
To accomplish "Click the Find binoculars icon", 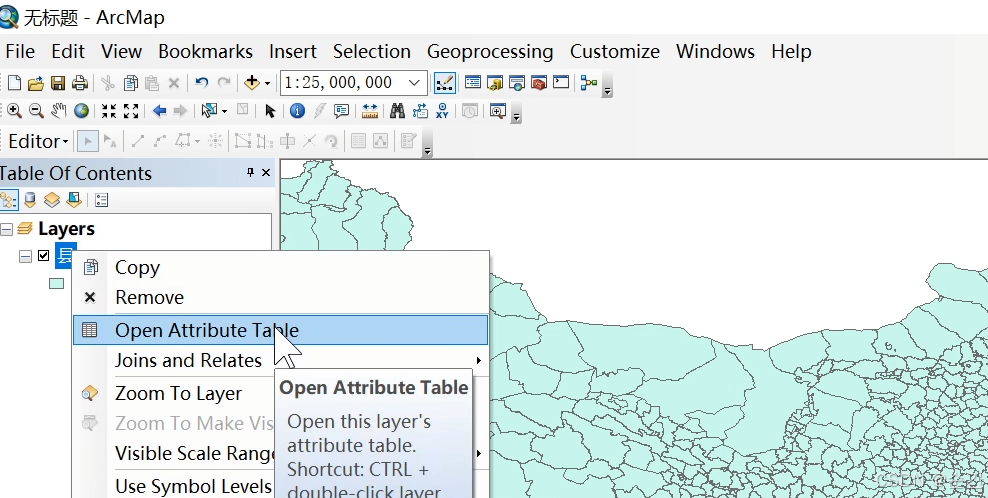I will pyautogui.click(x=397, y=111).
